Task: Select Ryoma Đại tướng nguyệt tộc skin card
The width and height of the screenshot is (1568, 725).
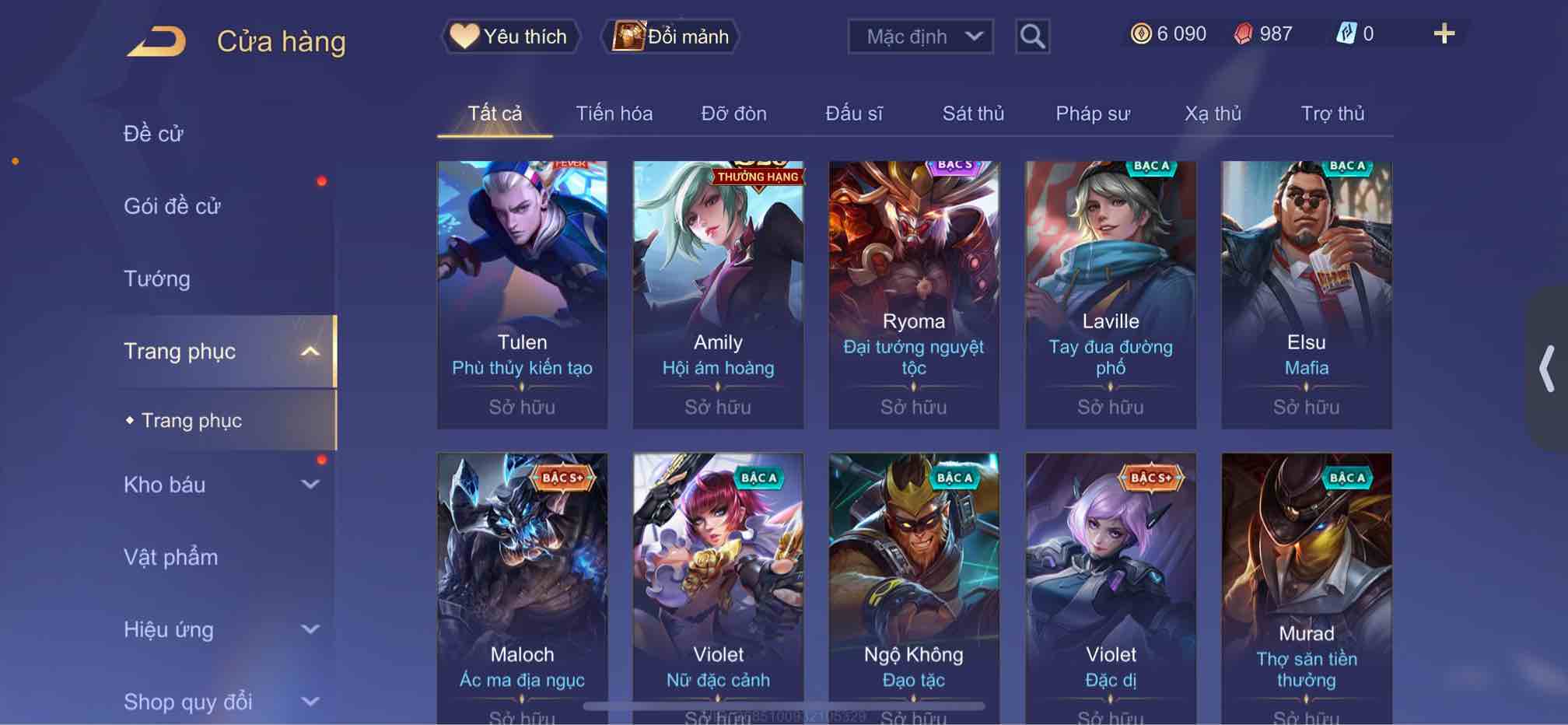Action: tap(914, 295)
